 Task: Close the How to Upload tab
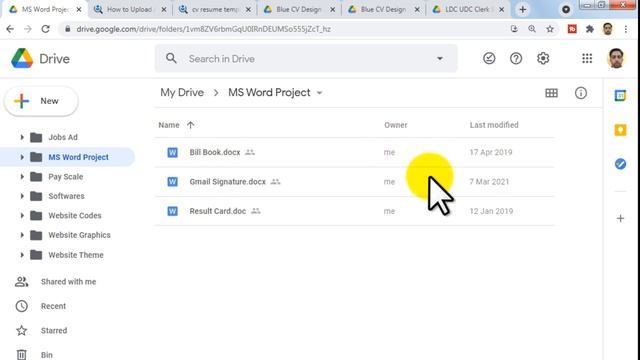coord(164,9)
